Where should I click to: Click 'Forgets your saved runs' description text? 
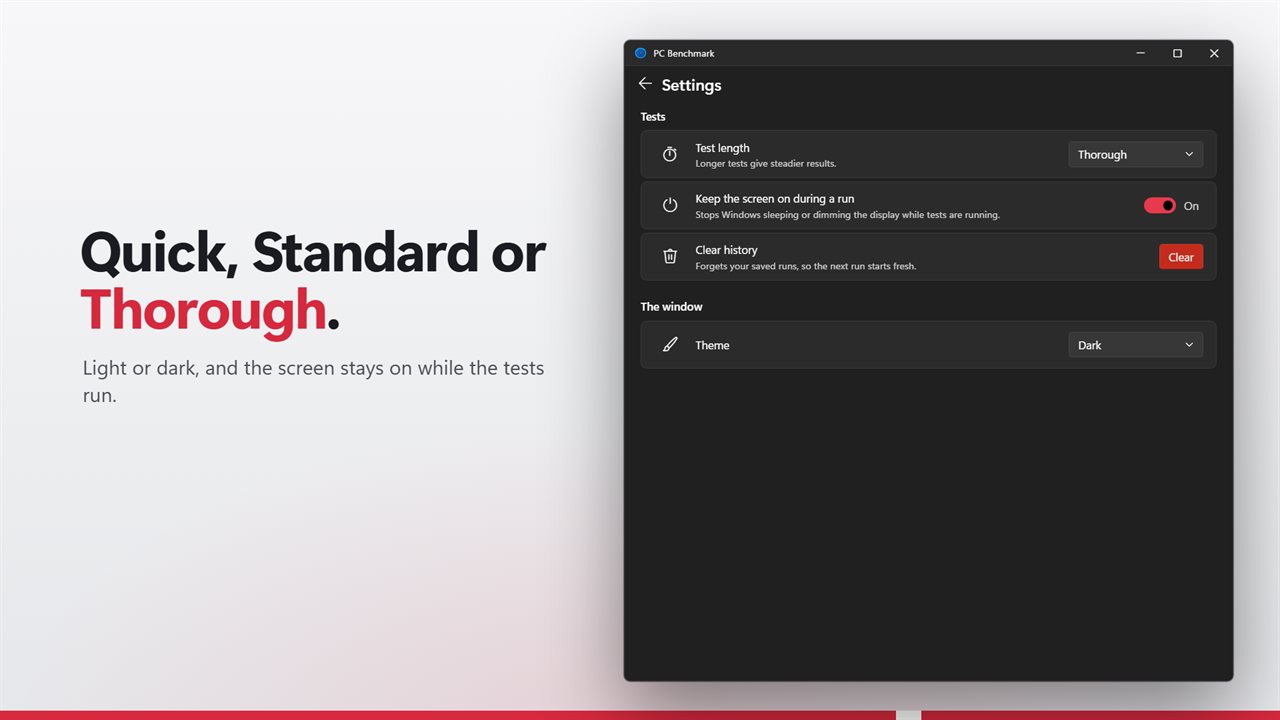click(806, 266)
